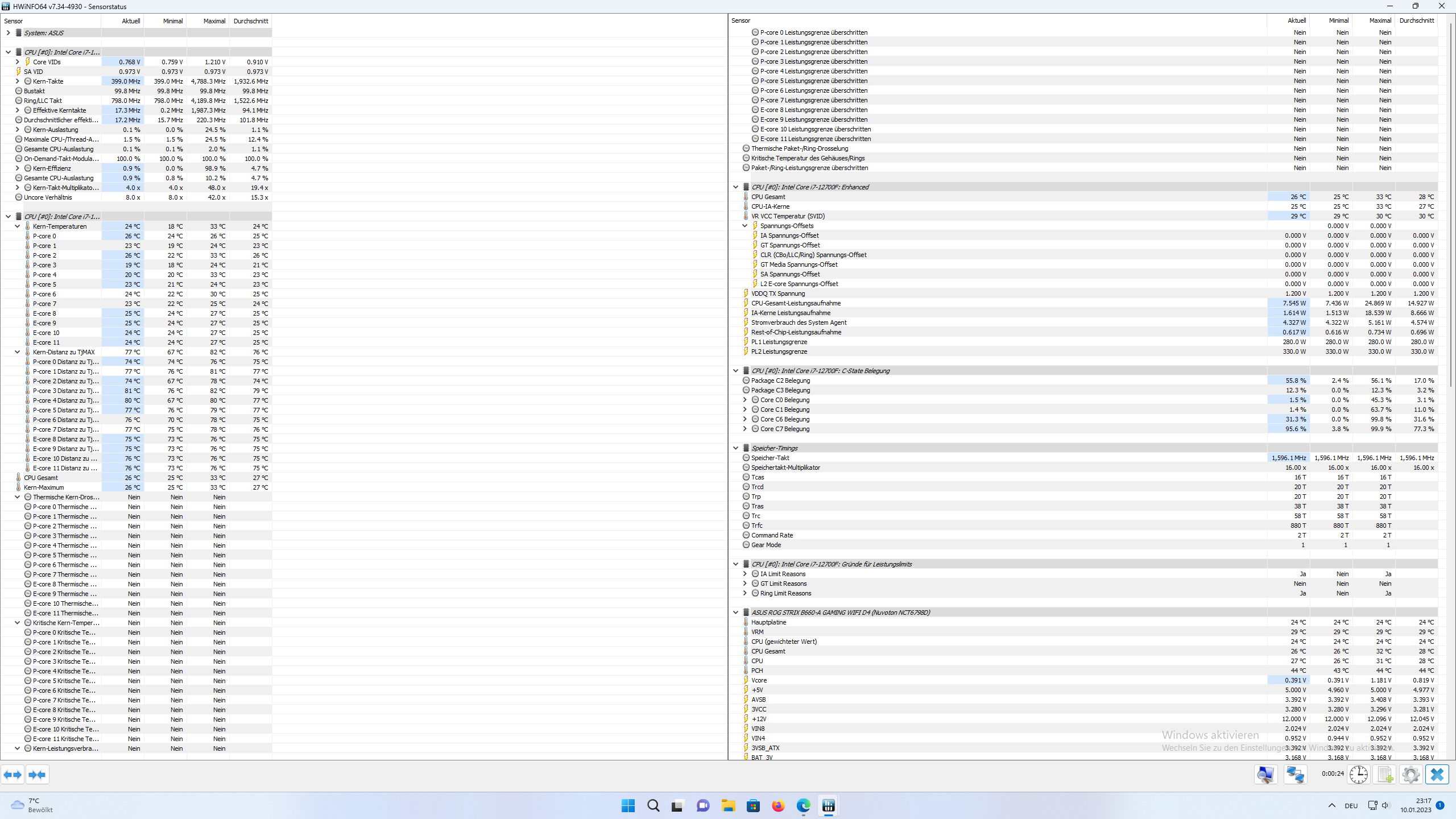
Task: Select the Vcore sensor row
Action: (759, 680)
